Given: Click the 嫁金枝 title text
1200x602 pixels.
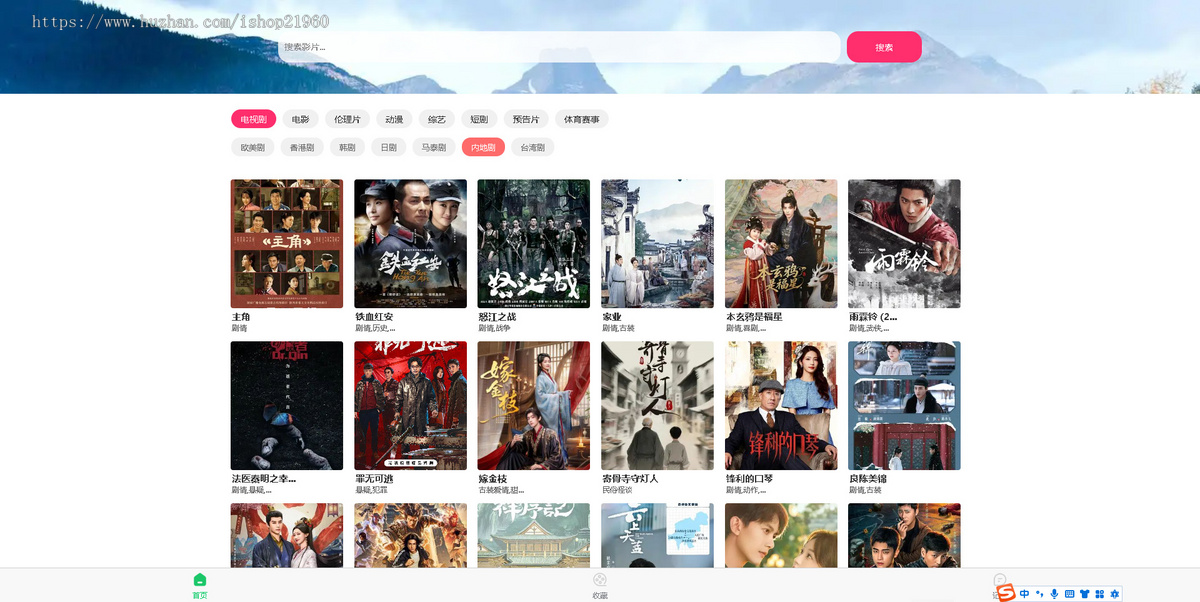Looking at the screenshot, I should [x=492, y=479].
